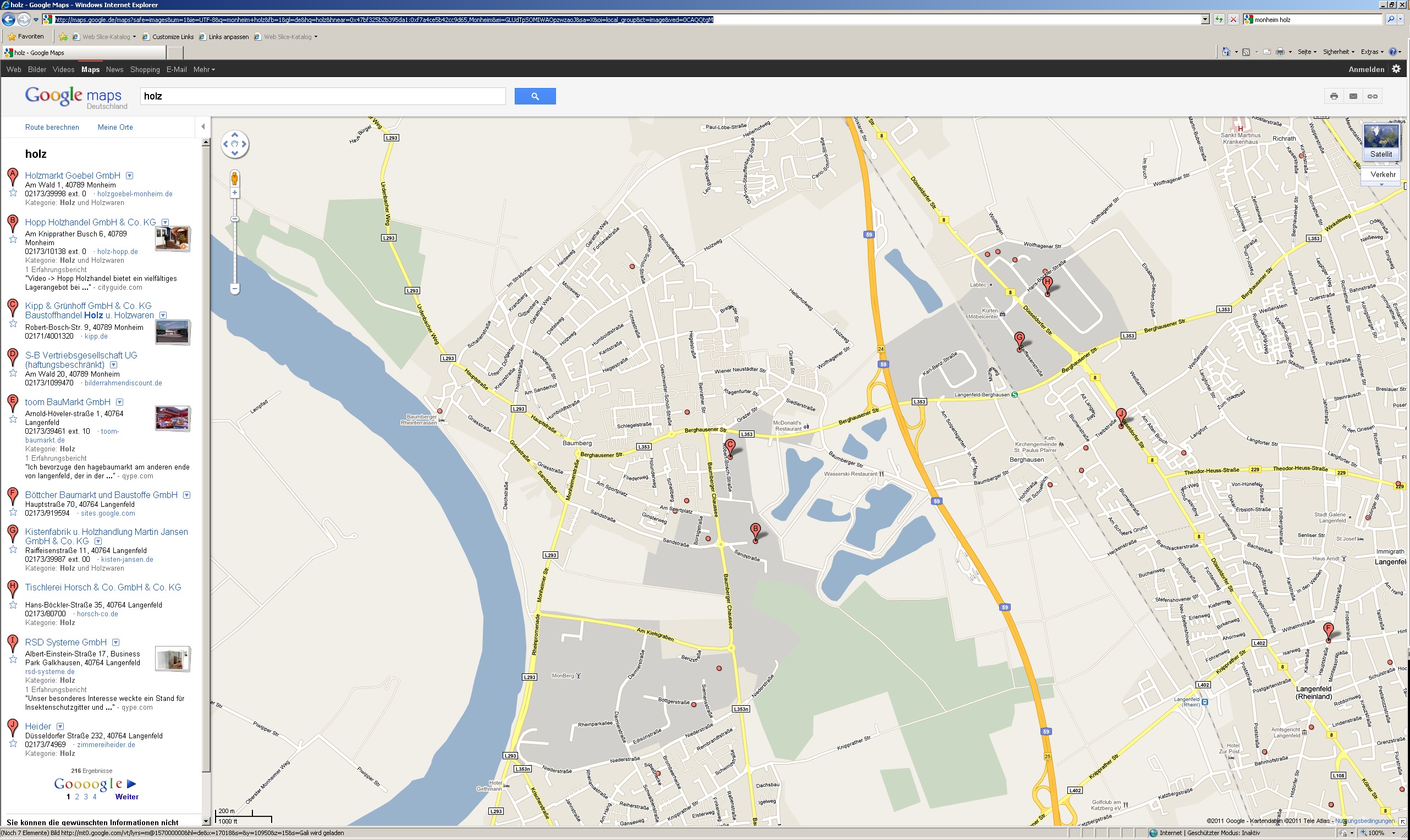Screen dimensions: 1410x840
Task: Open the Web tab in Google bar
Action: (x=14, y=70)
